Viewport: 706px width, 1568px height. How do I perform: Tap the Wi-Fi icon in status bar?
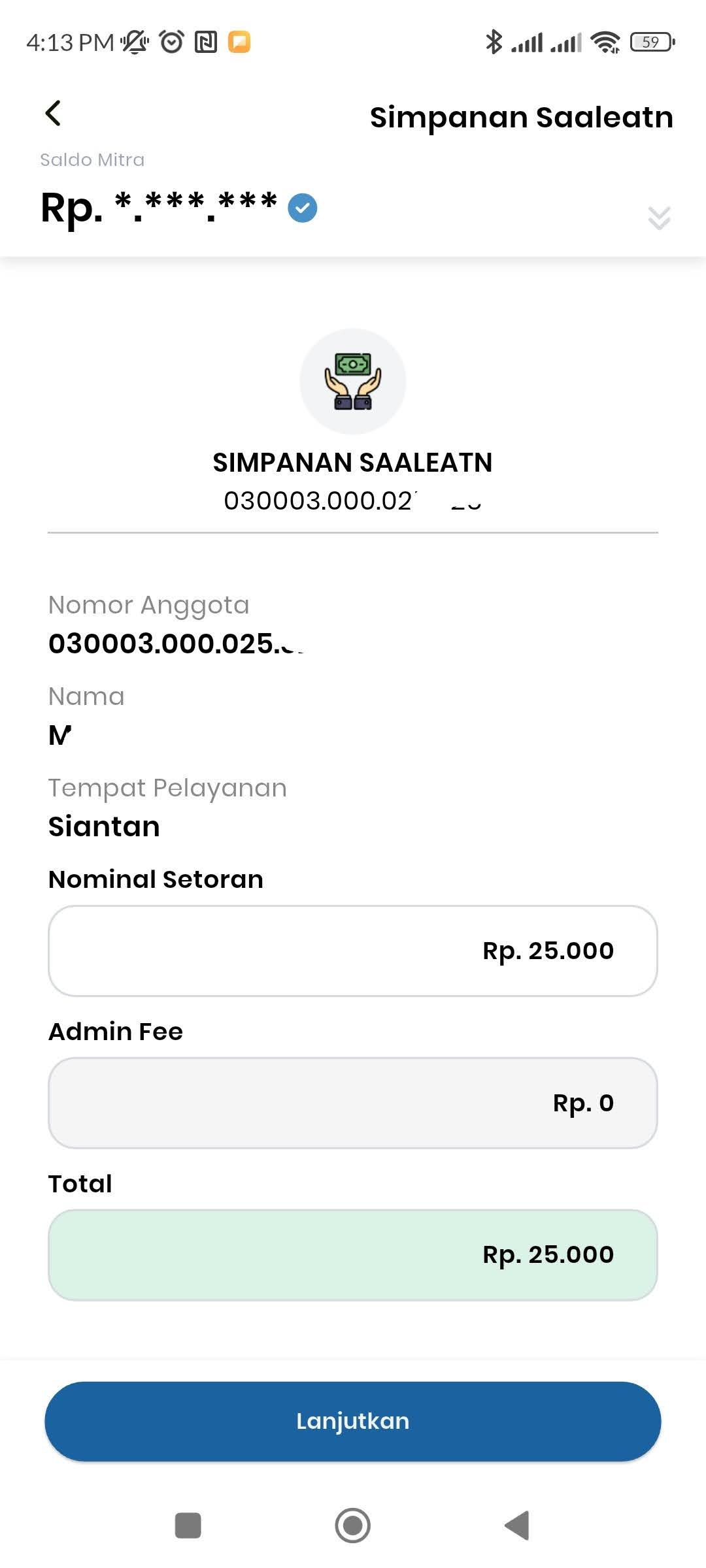[605, 42]
